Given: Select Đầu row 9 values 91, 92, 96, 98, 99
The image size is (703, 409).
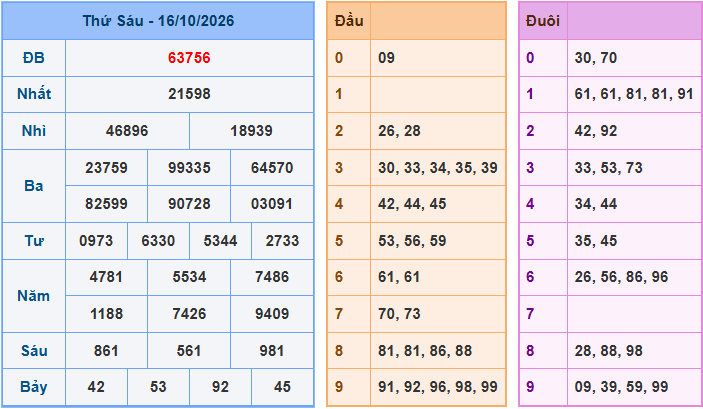Looking at the screenshot, I should (438, 387).
